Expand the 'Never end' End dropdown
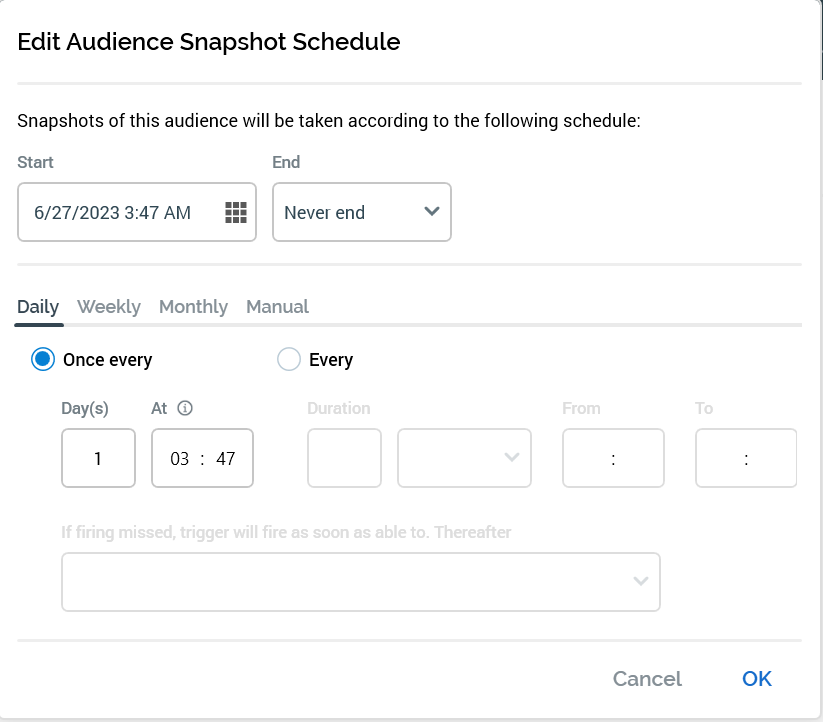Screen dimensions: 823x722 point(361,212)
